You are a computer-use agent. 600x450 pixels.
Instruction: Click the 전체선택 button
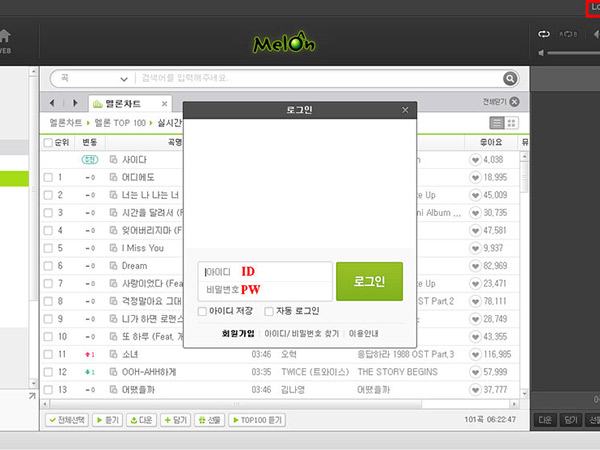(67, 420)
